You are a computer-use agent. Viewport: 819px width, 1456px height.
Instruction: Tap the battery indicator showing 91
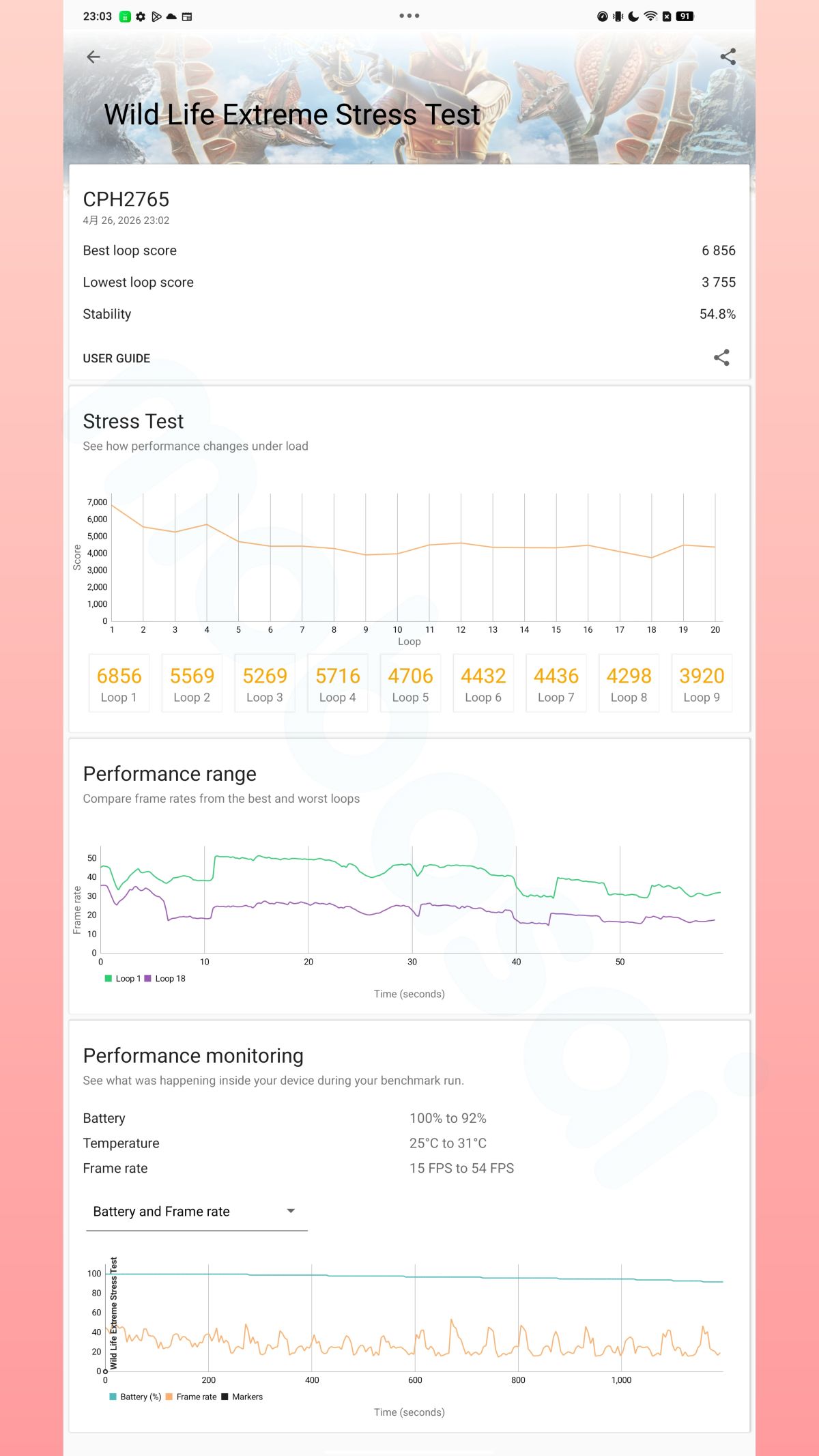coord(685,16)
